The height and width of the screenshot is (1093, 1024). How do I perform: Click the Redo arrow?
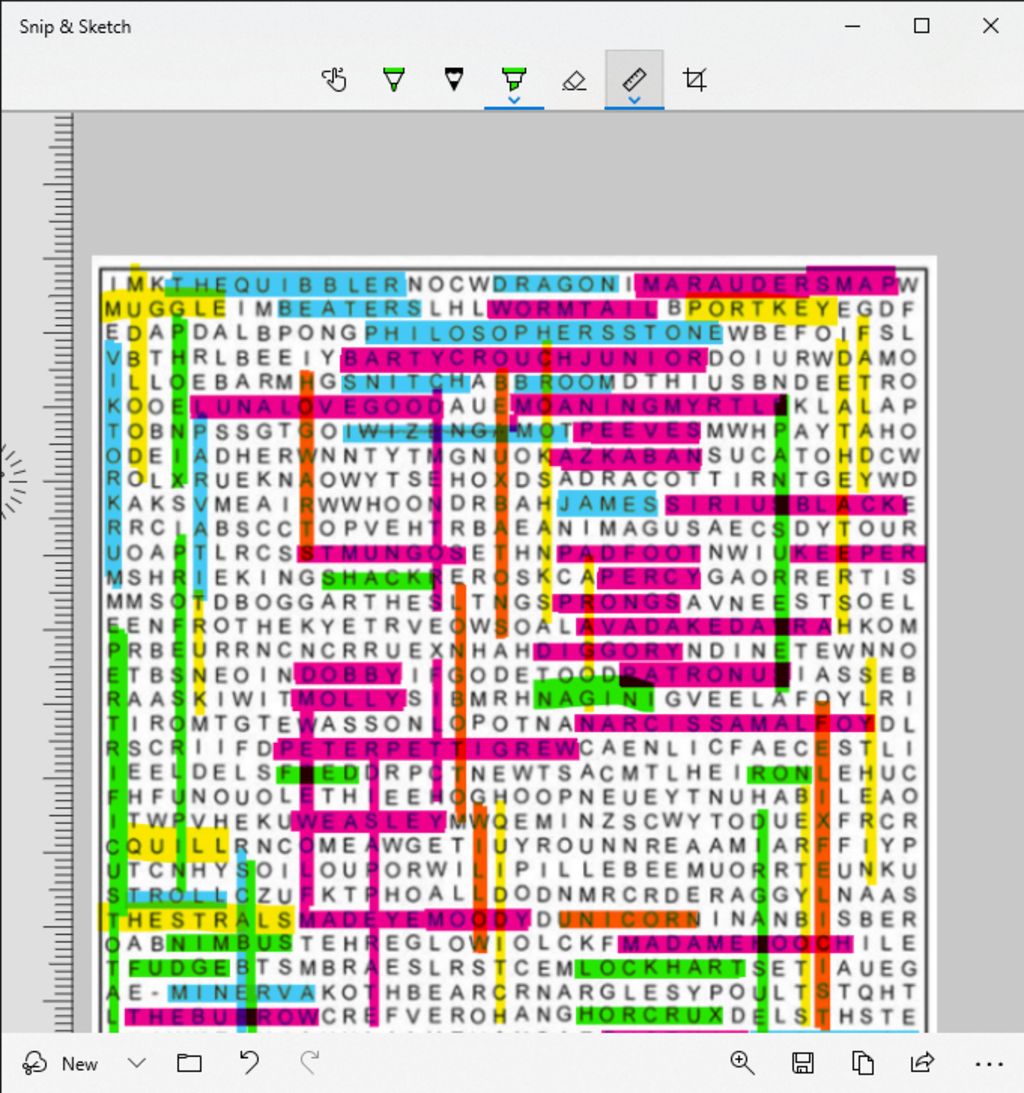click(309, 1063)
